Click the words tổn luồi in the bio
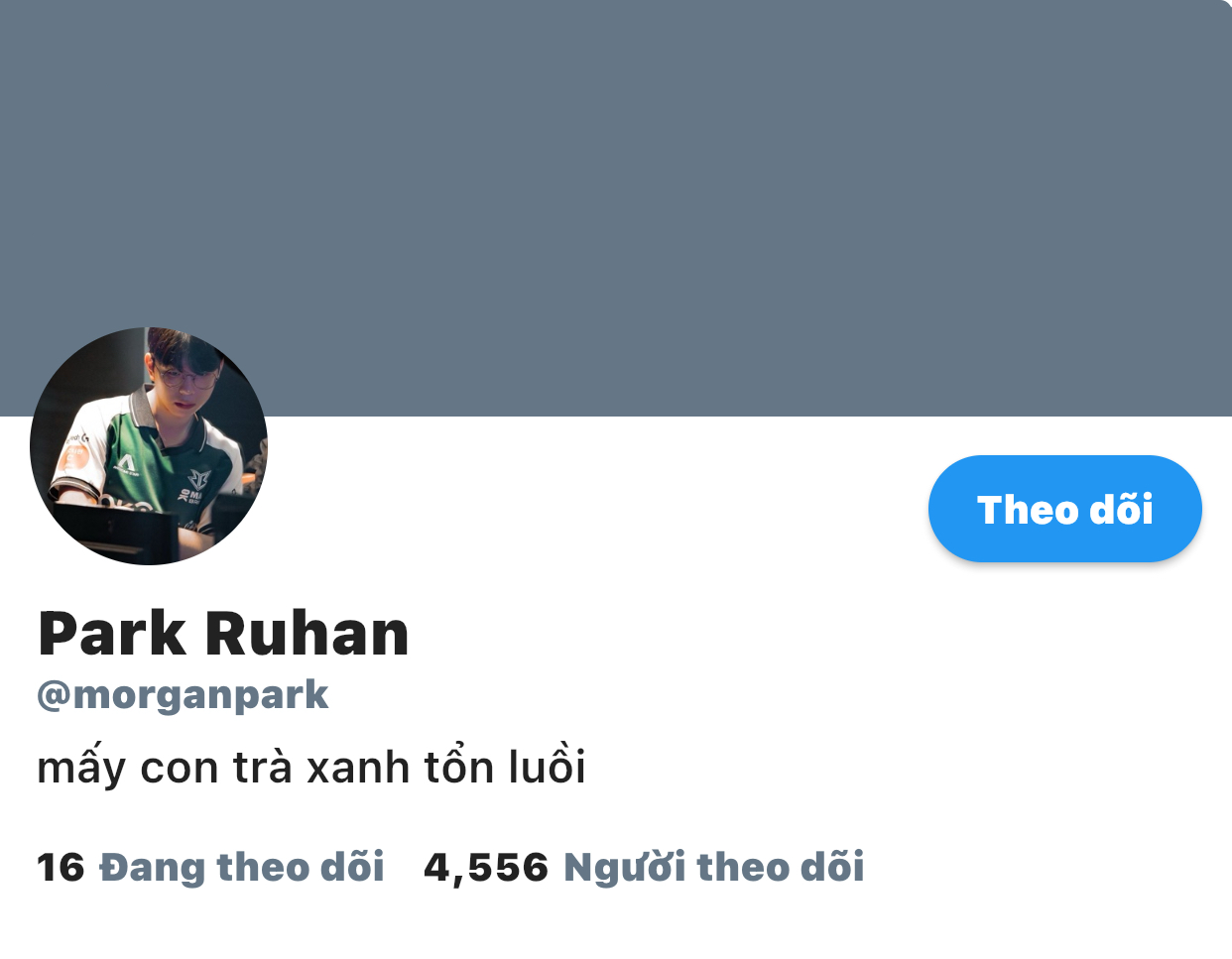The image size is (1232, 959). (x=505, y=768)
